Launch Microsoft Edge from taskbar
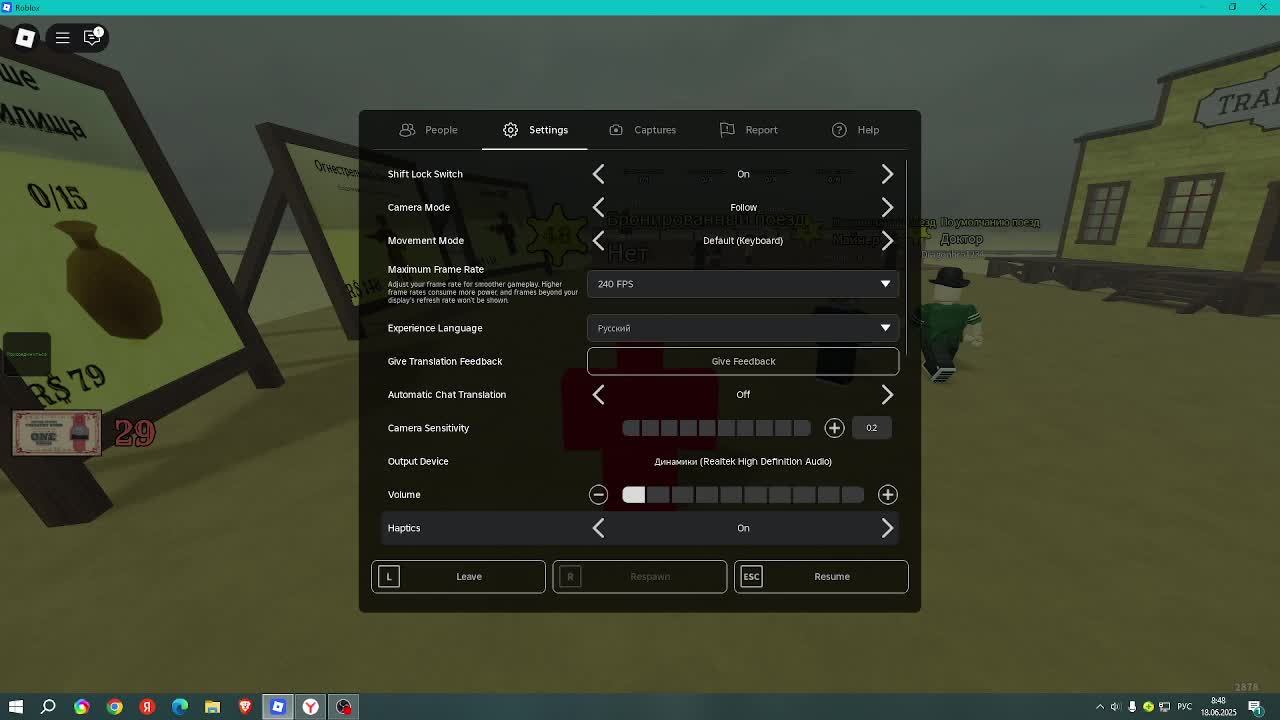The height and width of the screenshot is (720, 1280). [180, 707]
